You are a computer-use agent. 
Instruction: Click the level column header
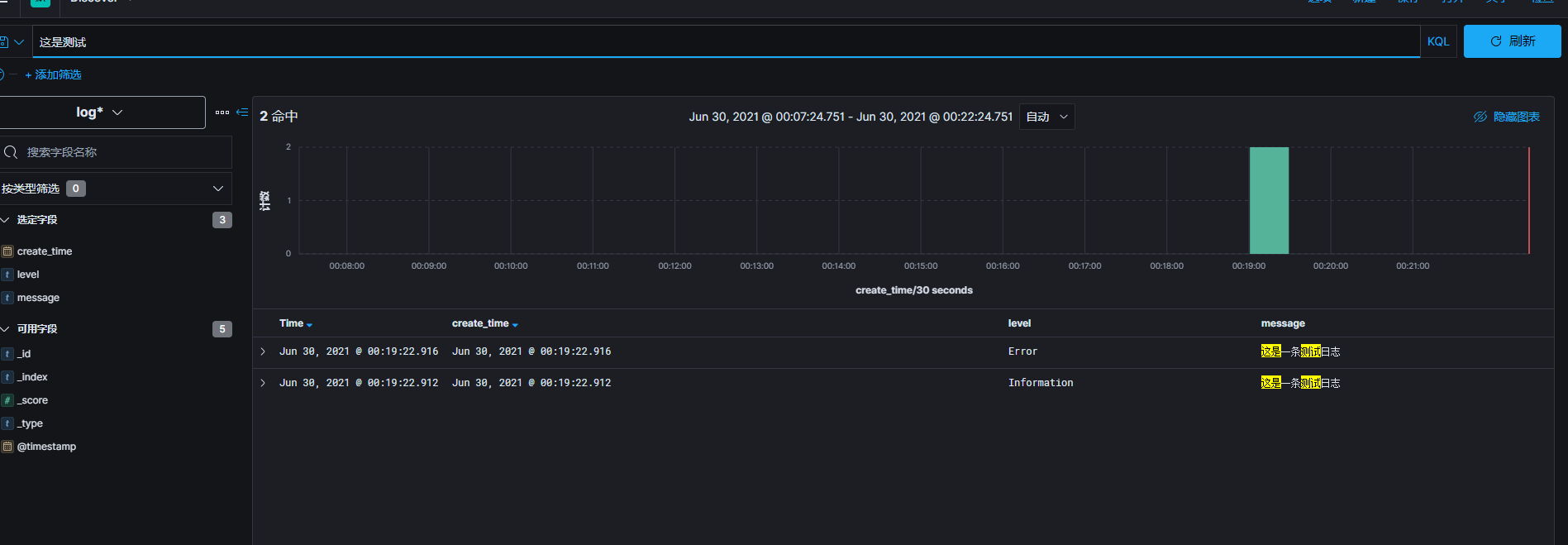pos(1019,323)
